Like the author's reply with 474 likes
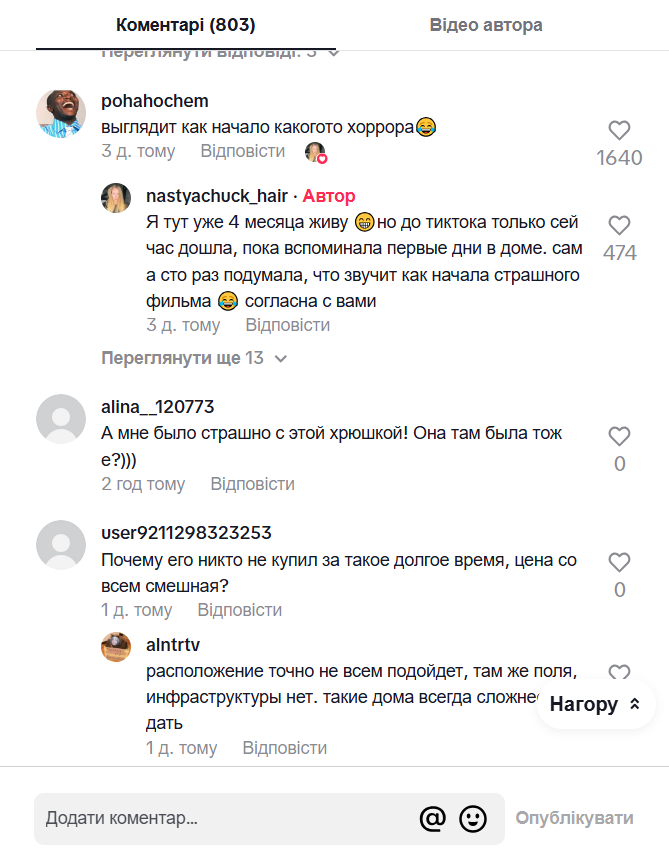 pyautogui.click(x=619, y=225)
